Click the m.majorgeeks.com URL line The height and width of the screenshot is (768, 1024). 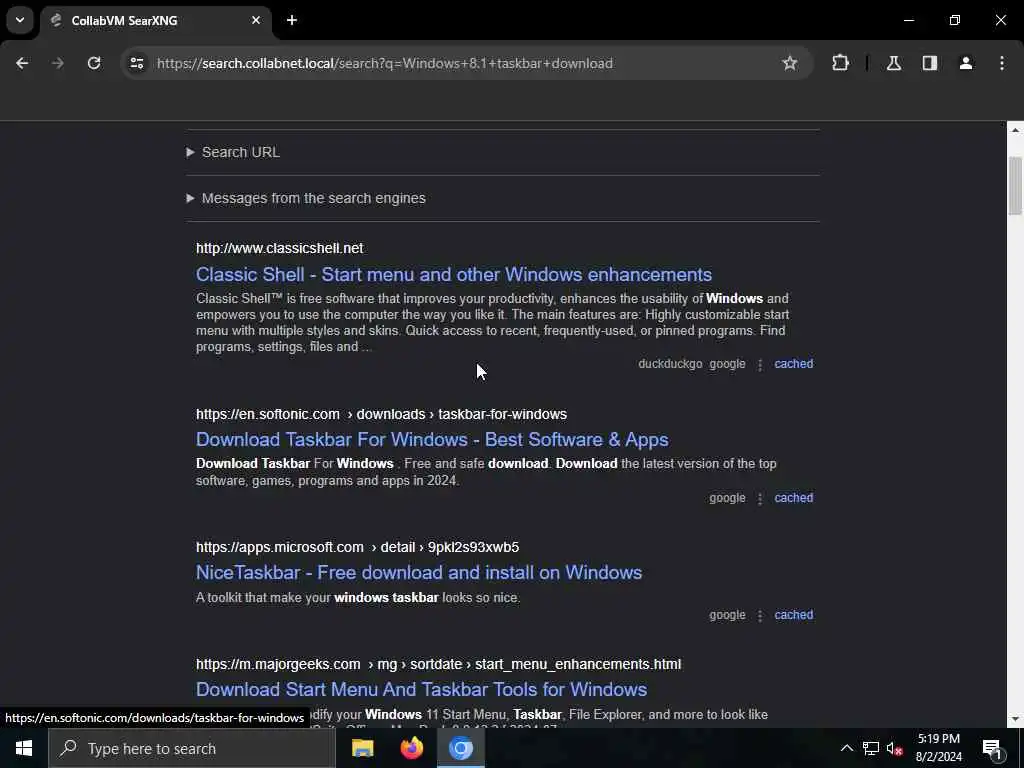(x=438, y=664)
